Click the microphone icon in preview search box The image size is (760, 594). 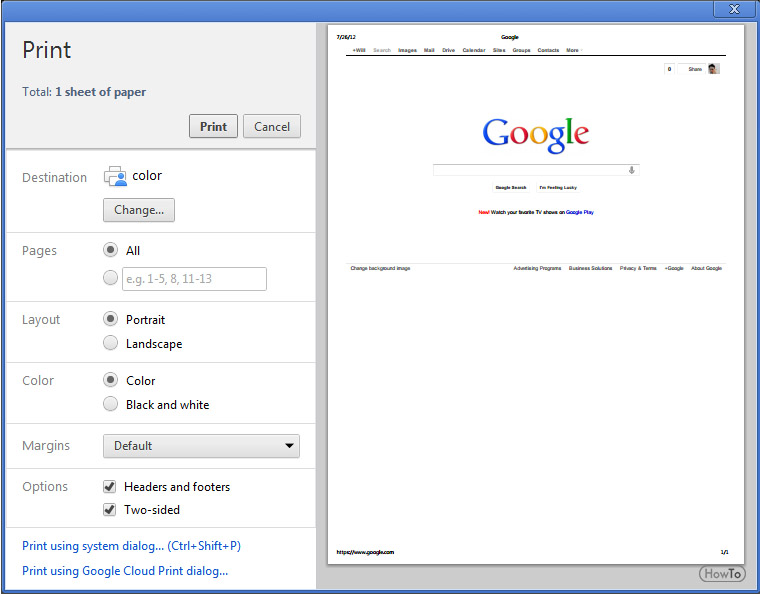(632, 170)
